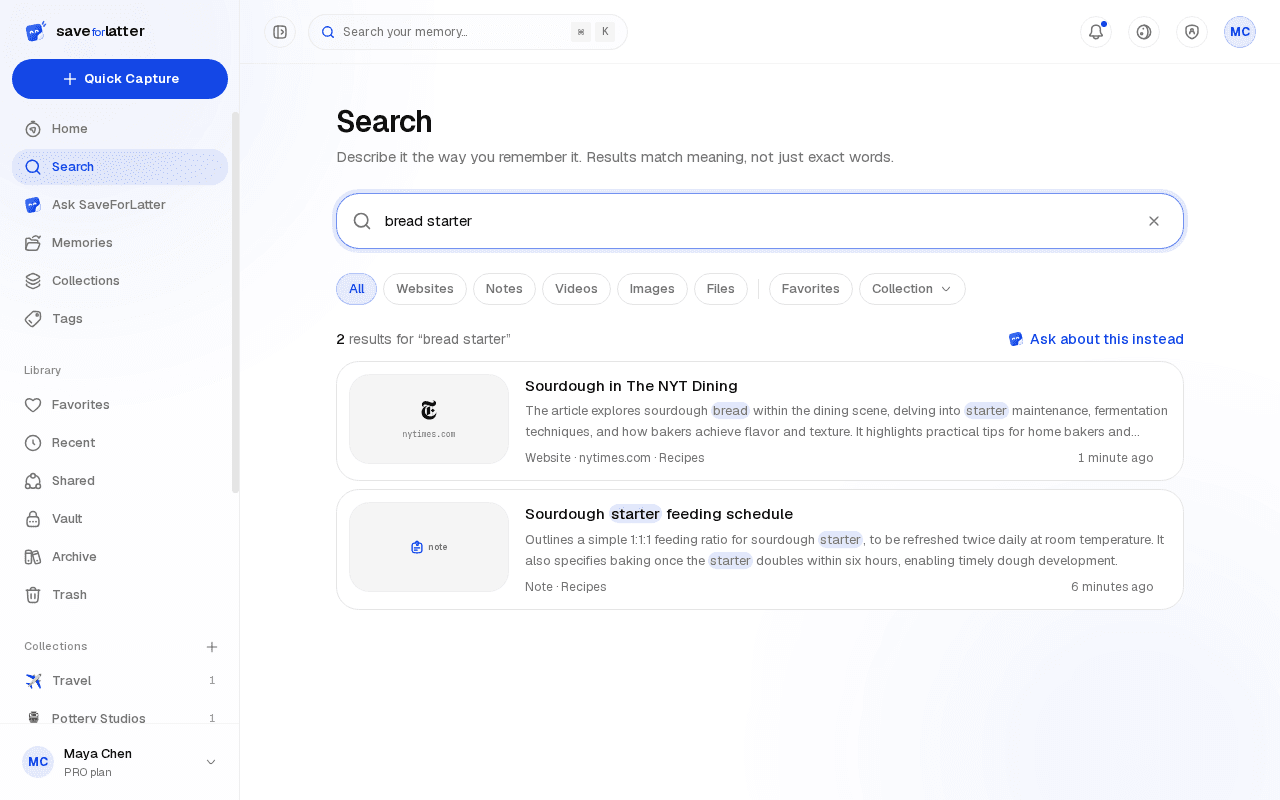Click the note result thumbnail
The height and width of the screenshot is (800, 1280).
point(429,547)
